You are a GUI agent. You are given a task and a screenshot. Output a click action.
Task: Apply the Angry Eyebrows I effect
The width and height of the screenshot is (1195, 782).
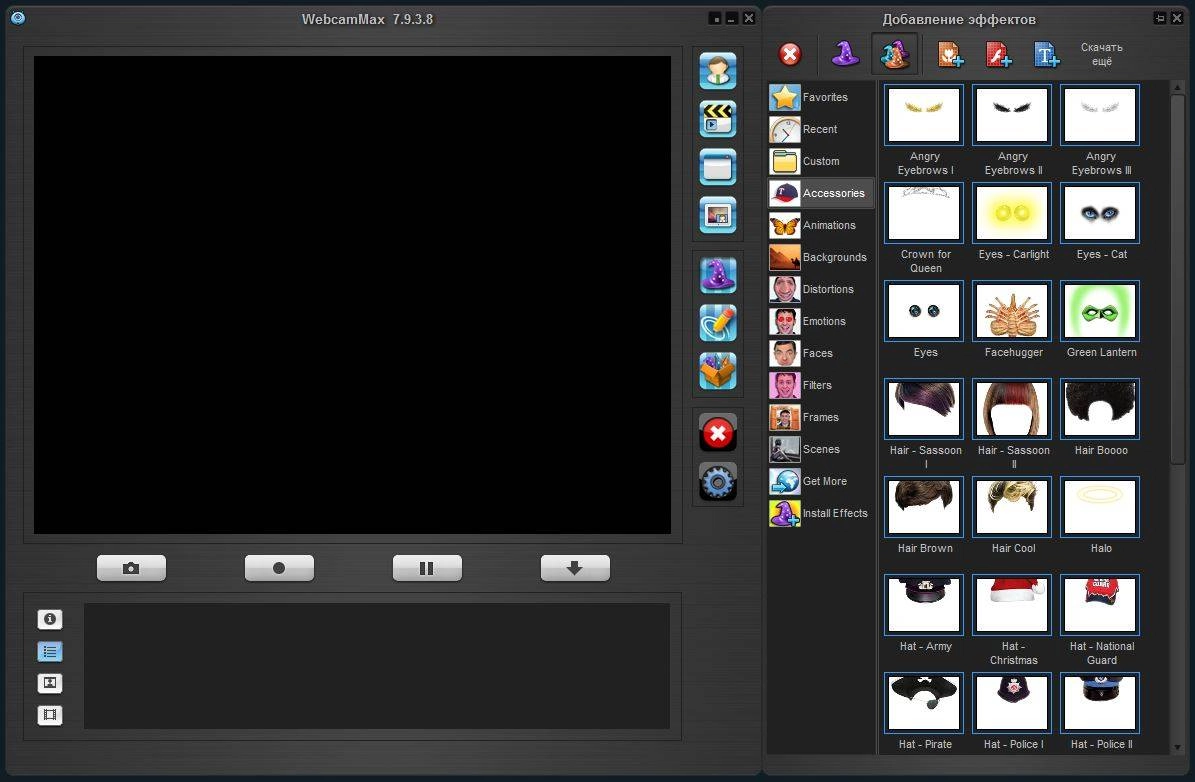924,114
